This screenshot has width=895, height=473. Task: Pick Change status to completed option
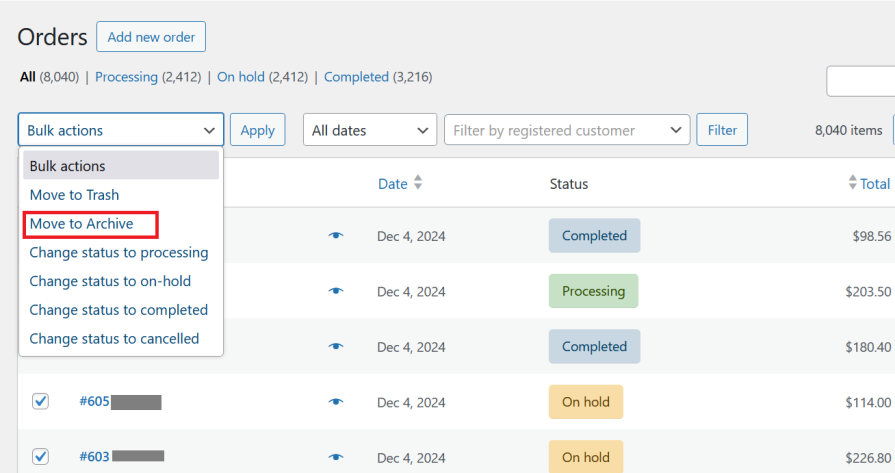point(118,310)
